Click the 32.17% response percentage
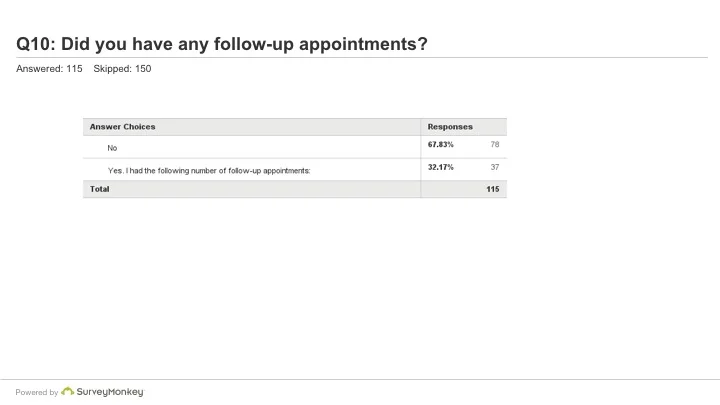The image size is (720, 405). [x=440, y=167]
